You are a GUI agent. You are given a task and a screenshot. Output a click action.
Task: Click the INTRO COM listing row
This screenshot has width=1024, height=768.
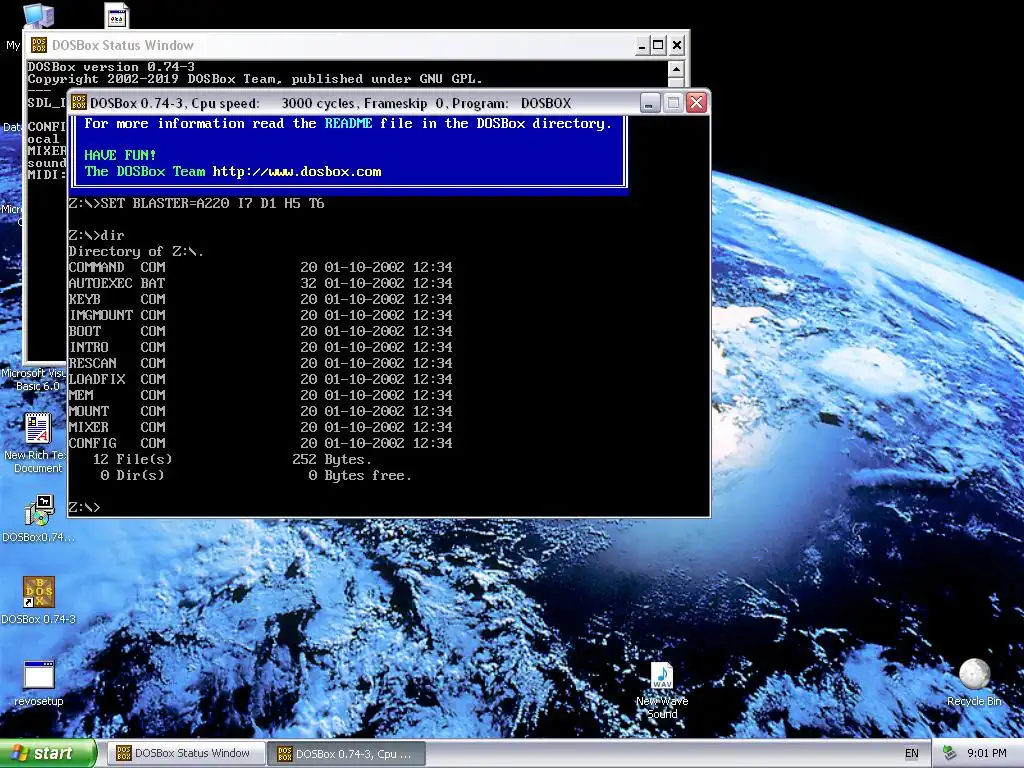[260, 347]
